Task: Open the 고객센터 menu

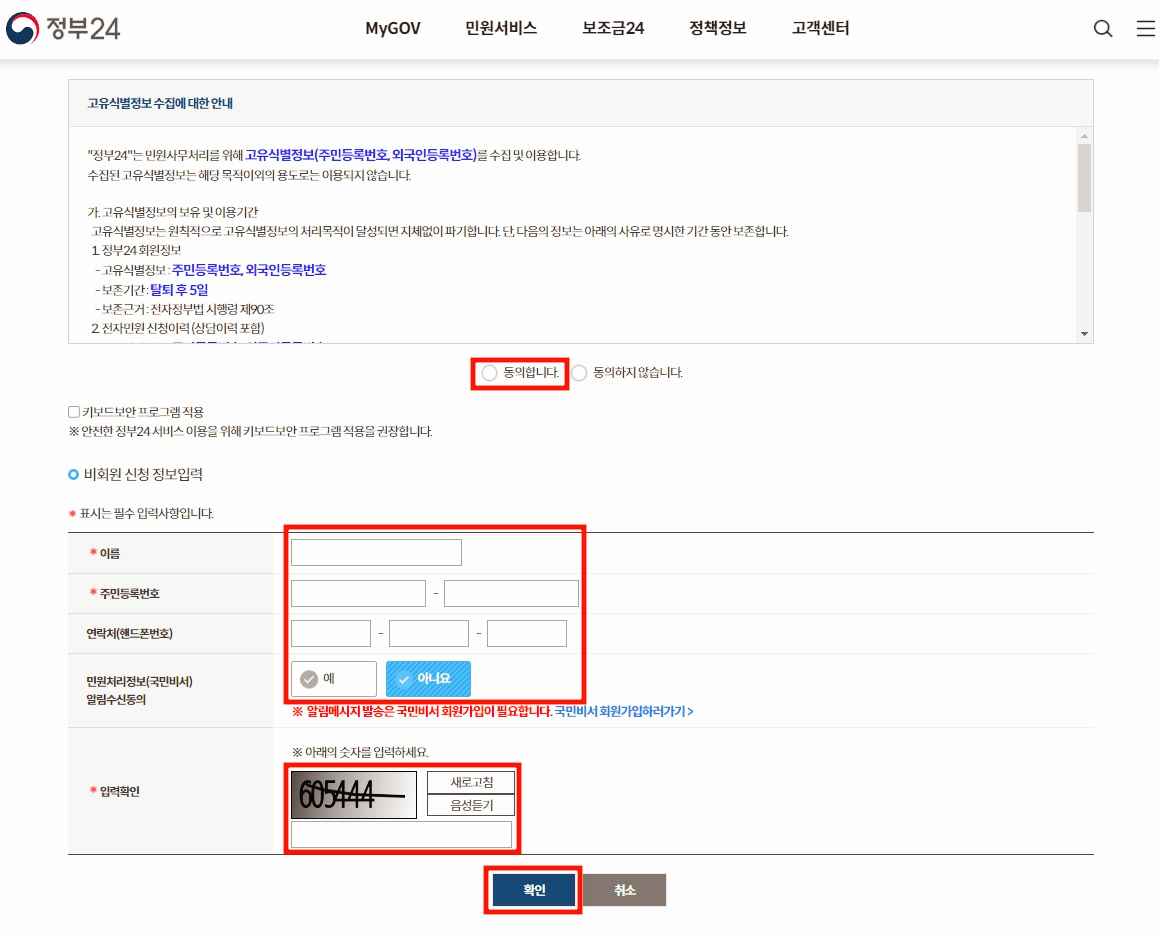Action: click(x=819, y=29)
